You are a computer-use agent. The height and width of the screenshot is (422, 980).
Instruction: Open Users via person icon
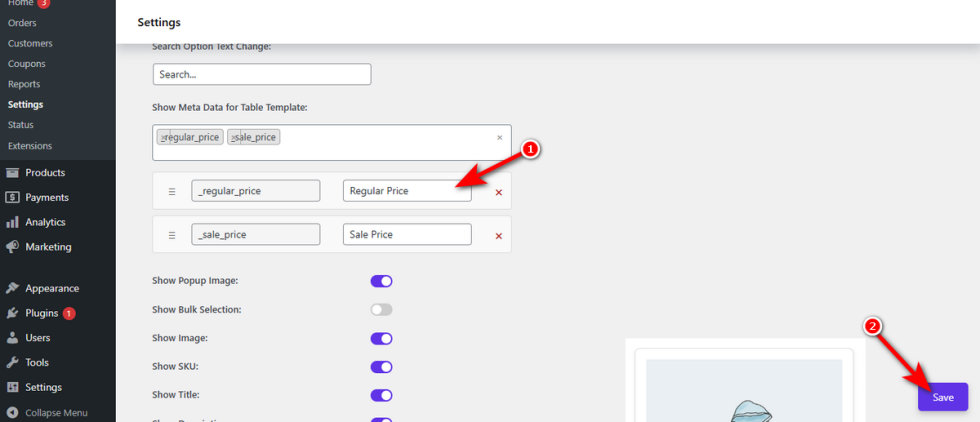[x=12, y=338]
